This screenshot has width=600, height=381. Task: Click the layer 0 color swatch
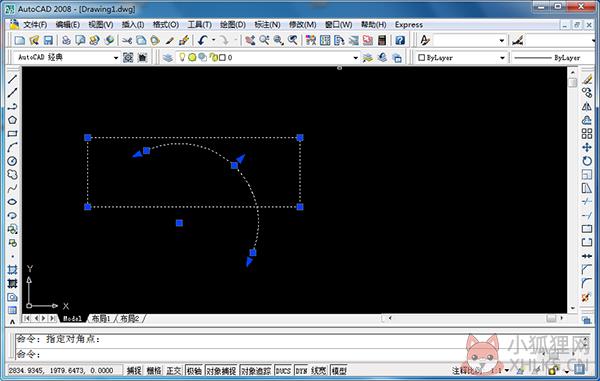(222, 57)
